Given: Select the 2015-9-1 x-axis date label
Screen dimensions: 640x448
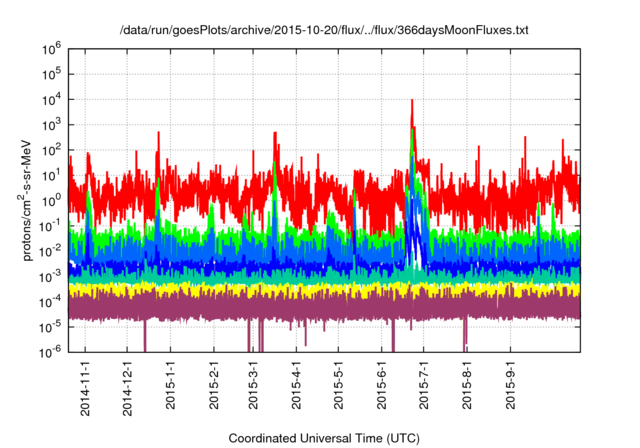Looking at the screenshot, I should (x=510, y=385).
